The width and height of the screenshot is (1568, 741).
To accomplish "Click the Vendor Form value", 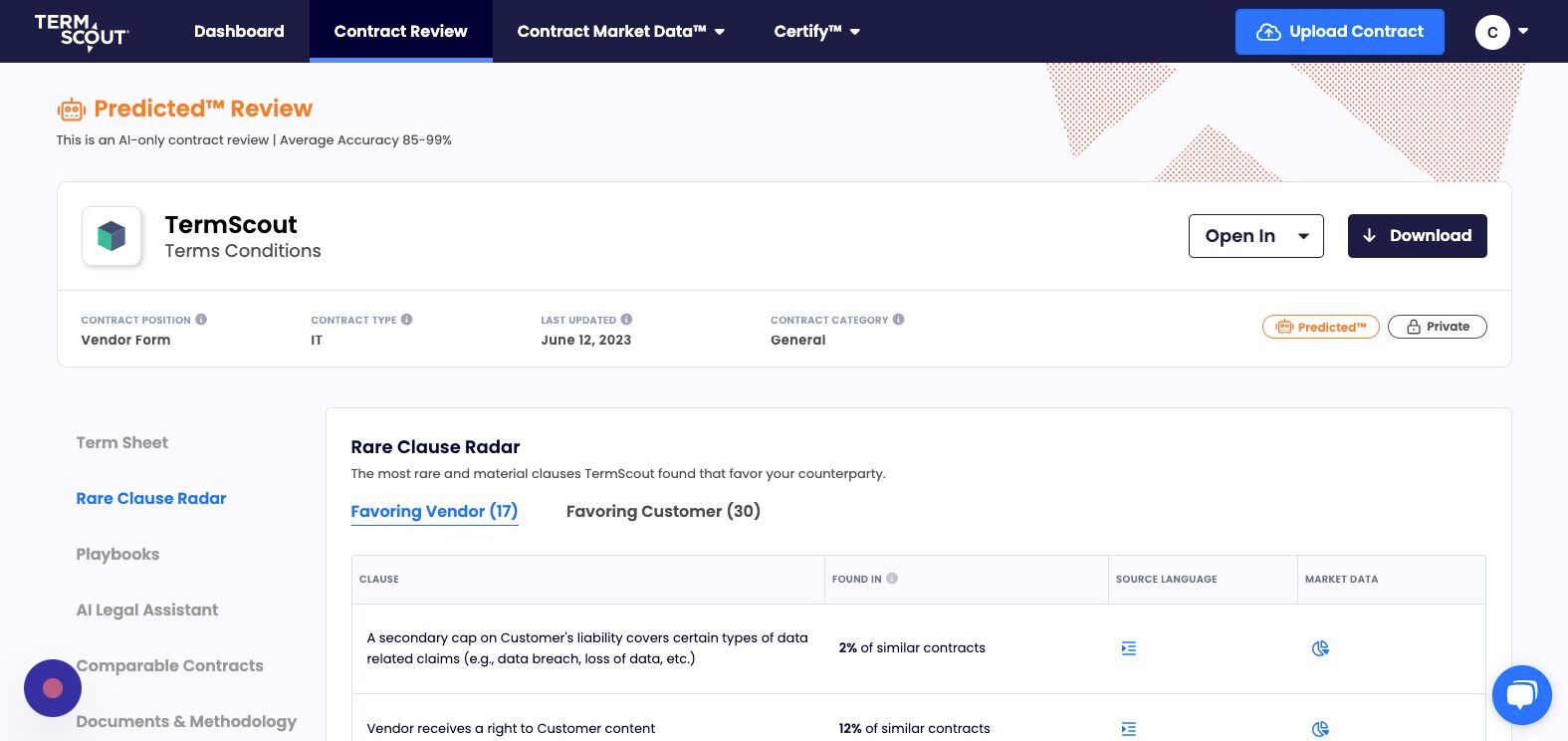I will (x=125, y=340).
